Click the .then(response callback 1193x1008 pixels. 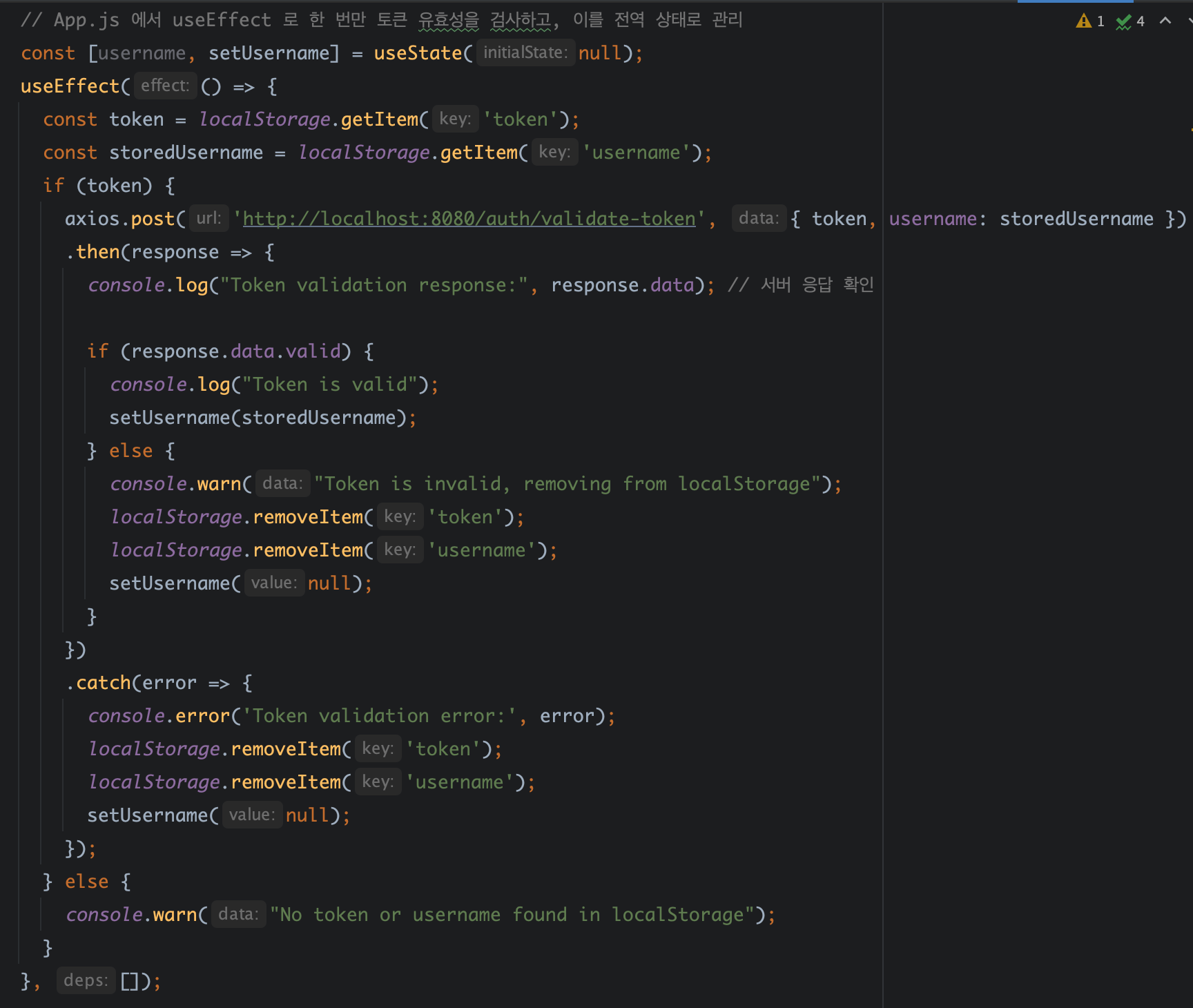(142, 252)
